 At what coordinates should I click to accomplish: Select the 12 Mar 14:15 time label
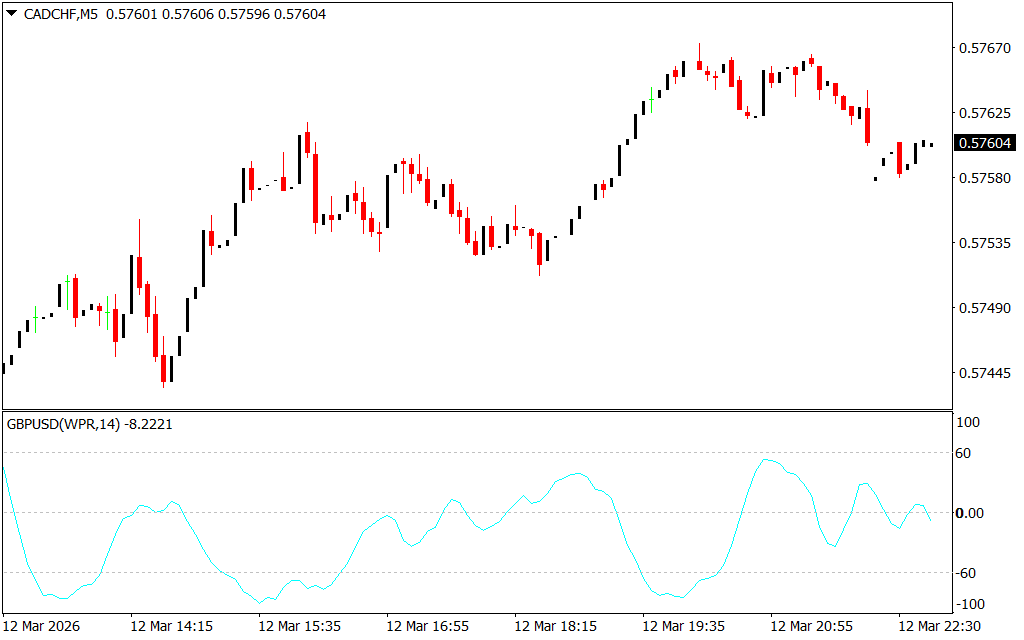coord(171,626)
